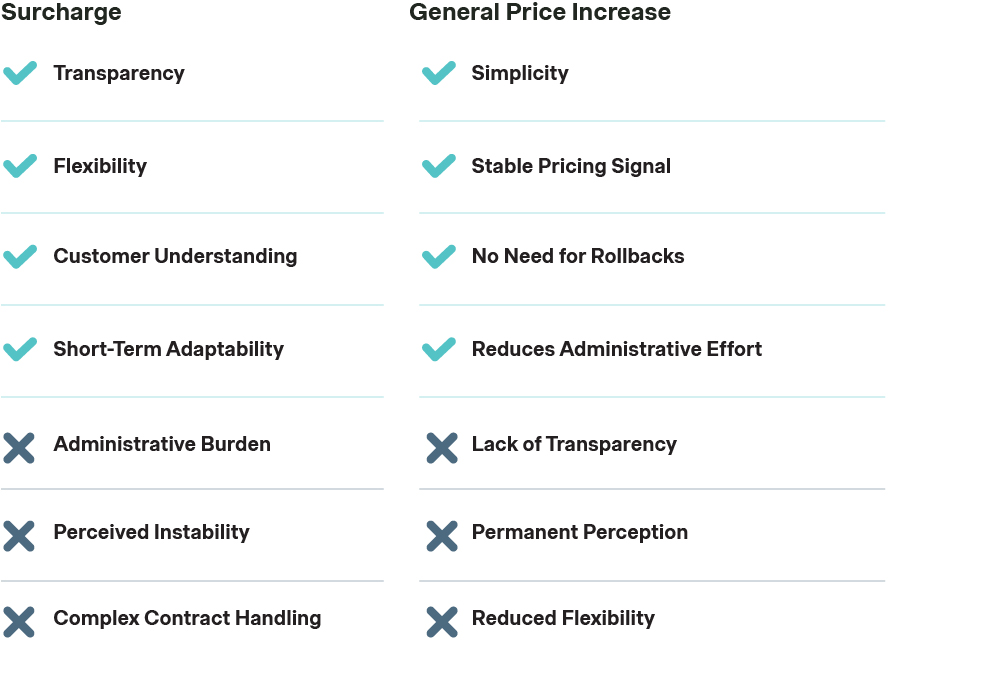
Task: Click the Short-Term Adaptability label
Action: pos(168,349)
